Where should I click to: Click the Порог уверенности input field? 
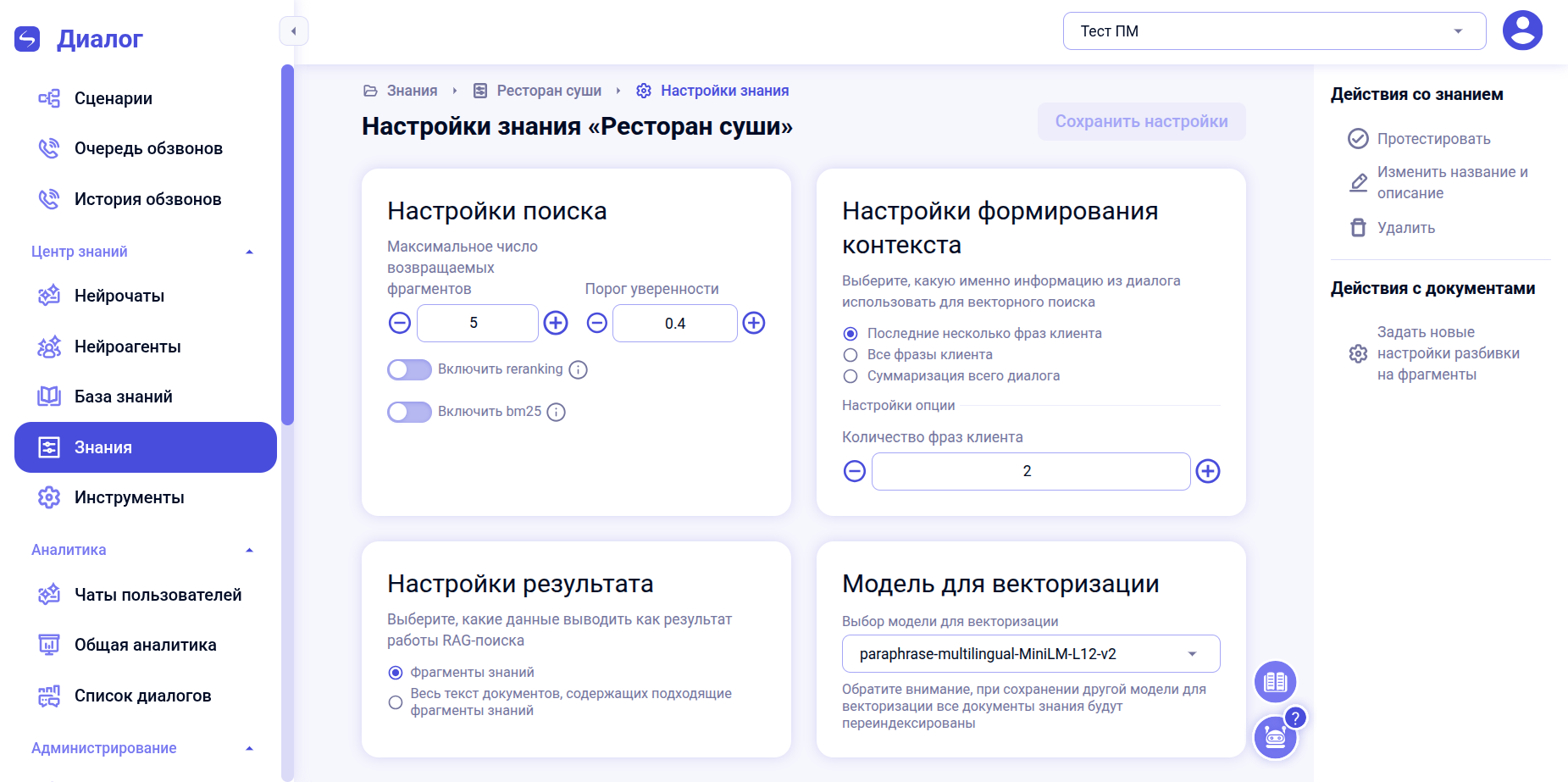(675, 323)
